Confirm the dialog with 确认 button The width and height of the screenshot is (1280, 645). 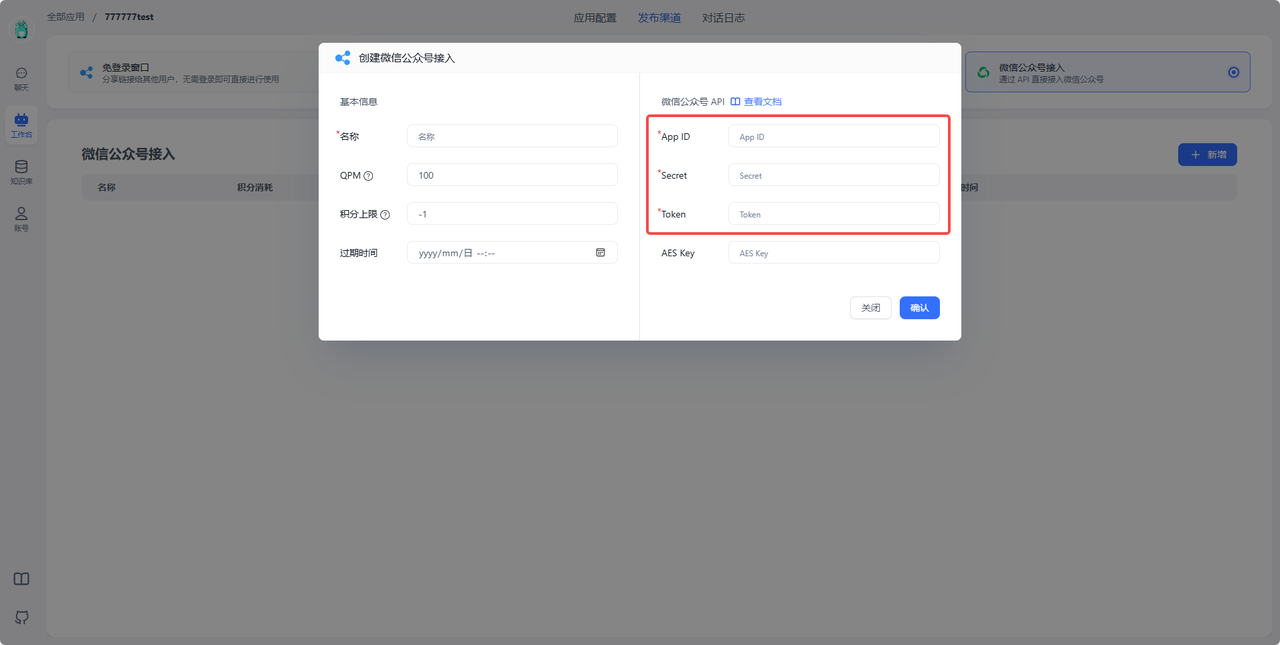pos(919,307)
